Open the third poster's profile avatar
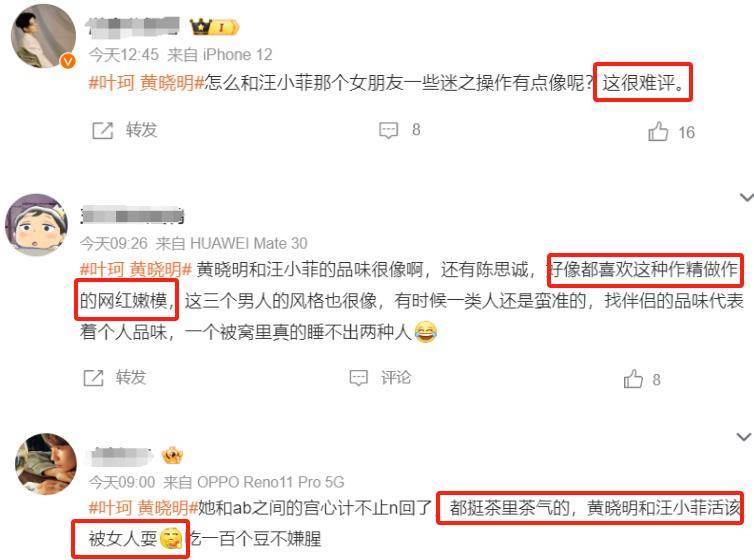754x560 pixels. click(x=46, y=464)
